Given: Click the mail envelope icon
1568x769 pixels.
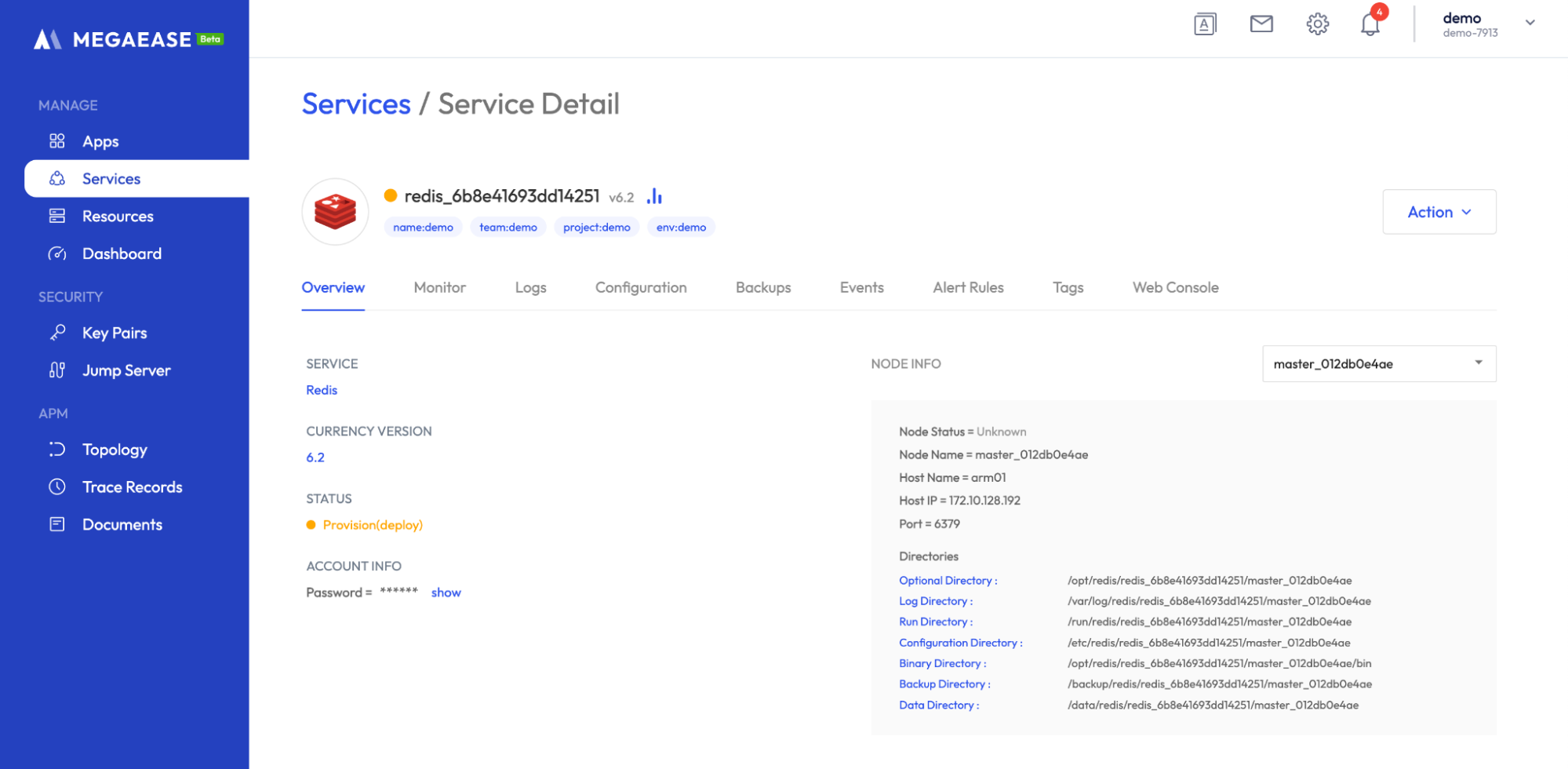Looking at the screenshot, I should (1261, 24).
